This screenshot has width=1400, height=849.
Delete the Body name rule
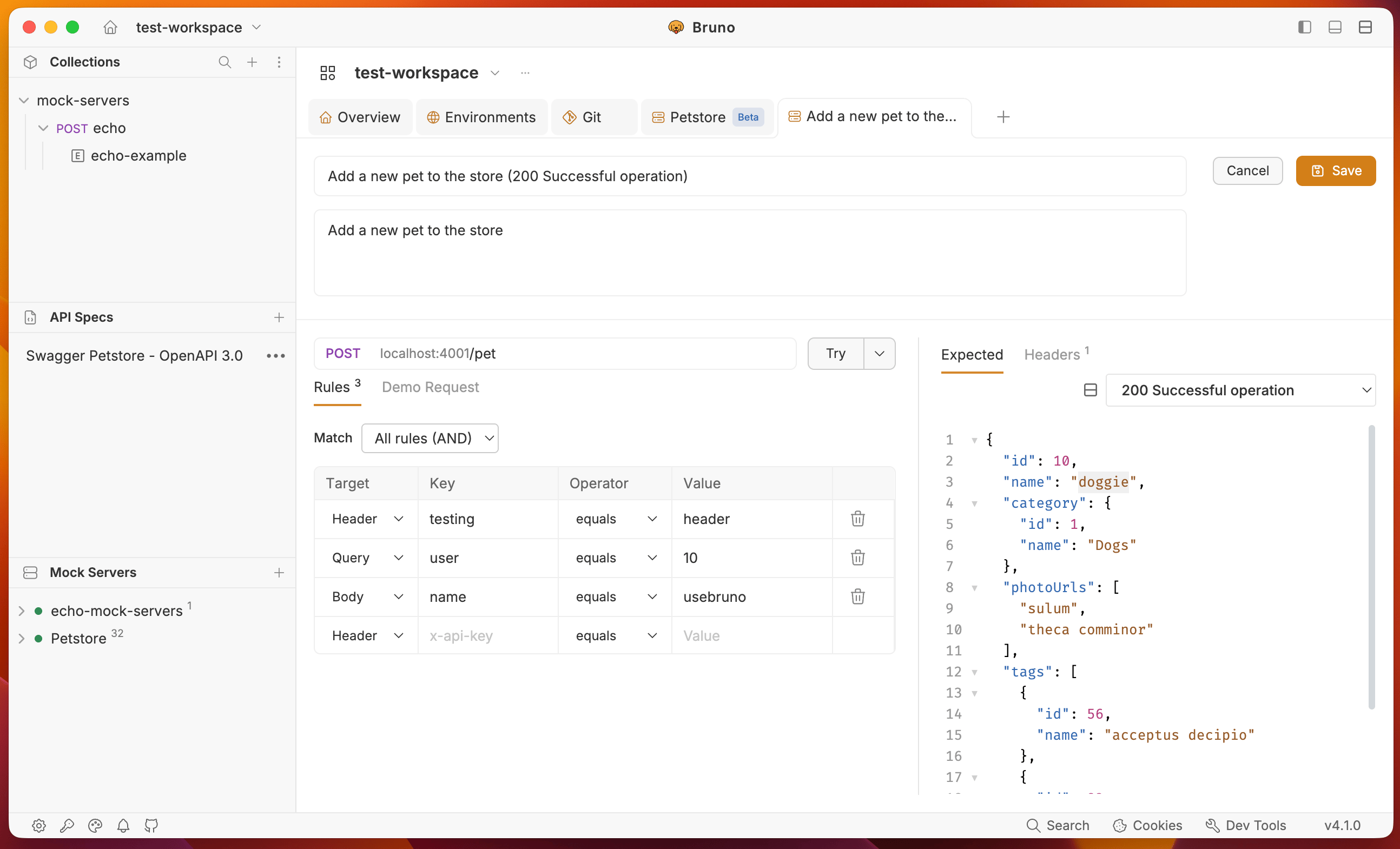[x=858, y=597]
